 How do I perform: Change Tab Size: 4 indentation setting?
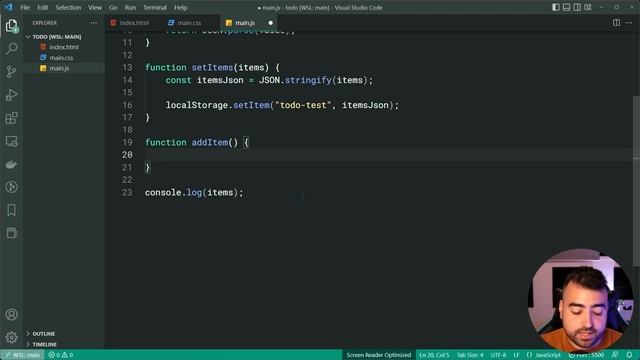pyautogui.click(x=470, y=355)
